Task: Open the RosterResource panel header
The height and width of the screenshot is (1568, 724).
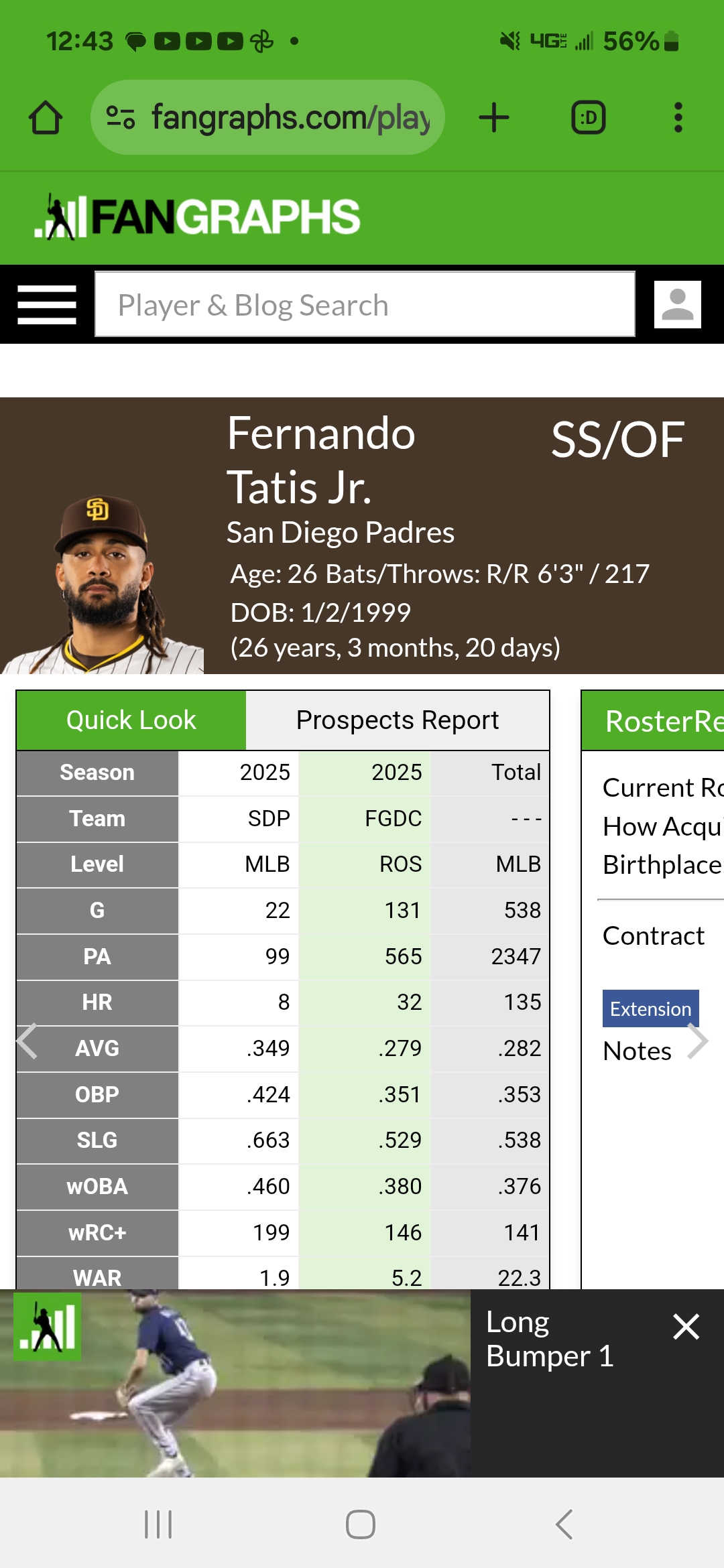Action: (x=653, y=721)
